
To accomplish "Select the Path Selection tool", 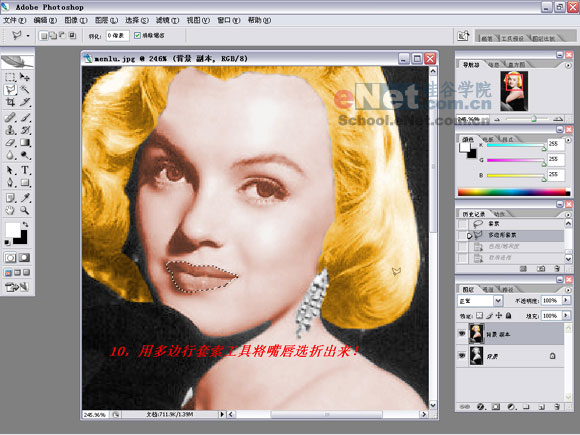I will [10, 170].
